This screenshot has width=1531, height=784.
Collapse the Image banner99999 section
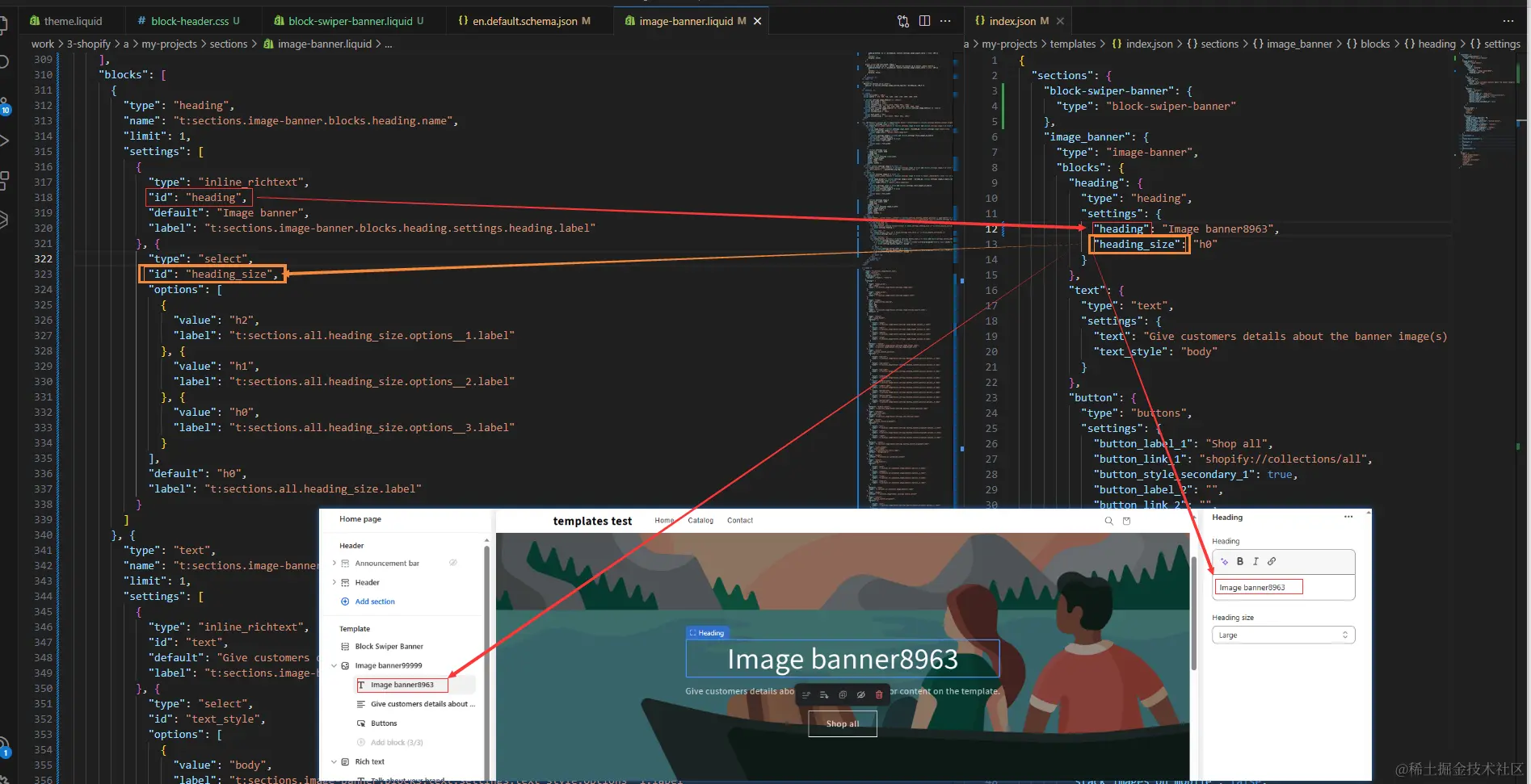coord(334,666)
